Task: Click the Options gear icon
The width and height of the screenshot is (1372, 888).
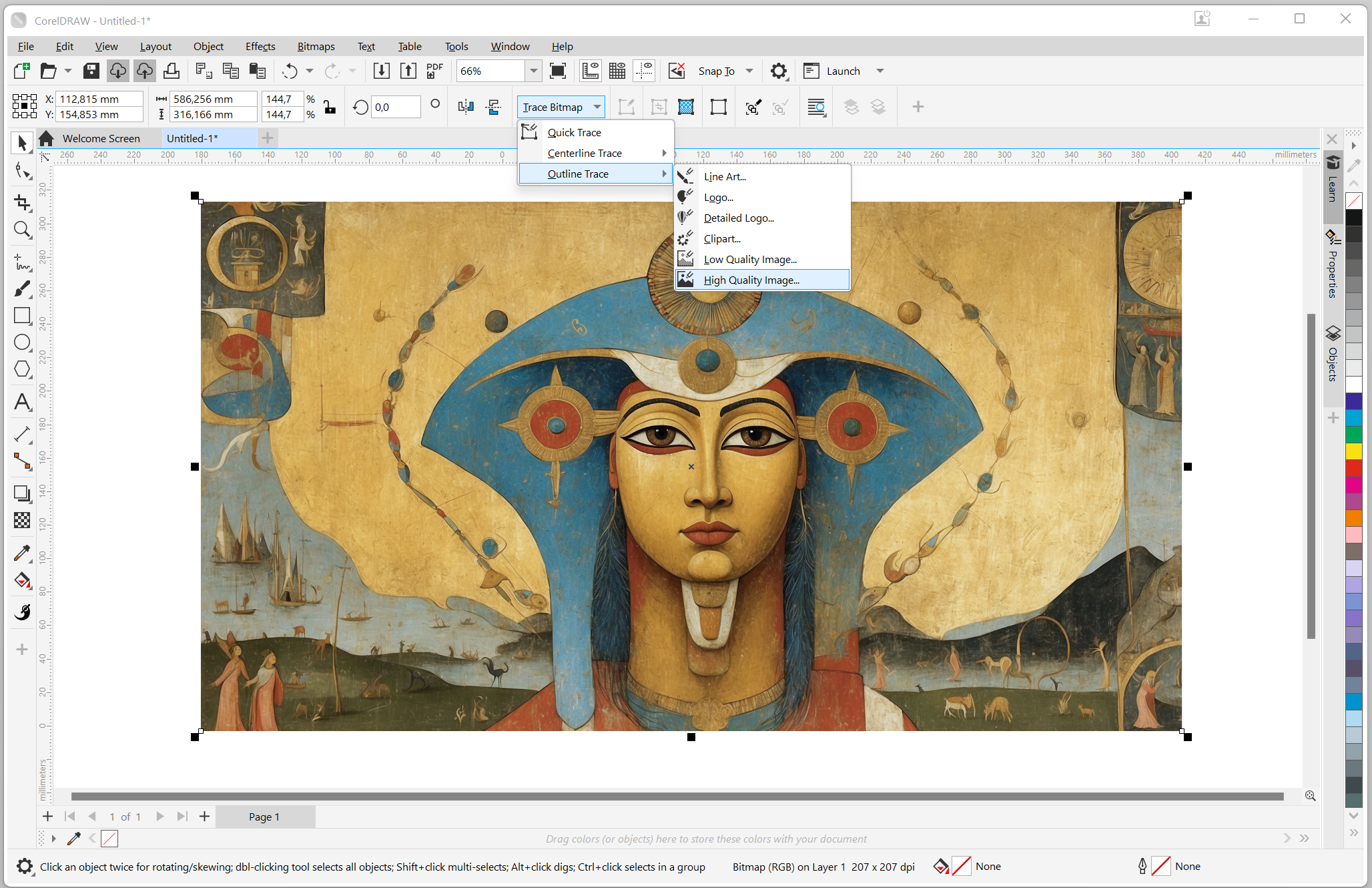Action: pos(778,71)
